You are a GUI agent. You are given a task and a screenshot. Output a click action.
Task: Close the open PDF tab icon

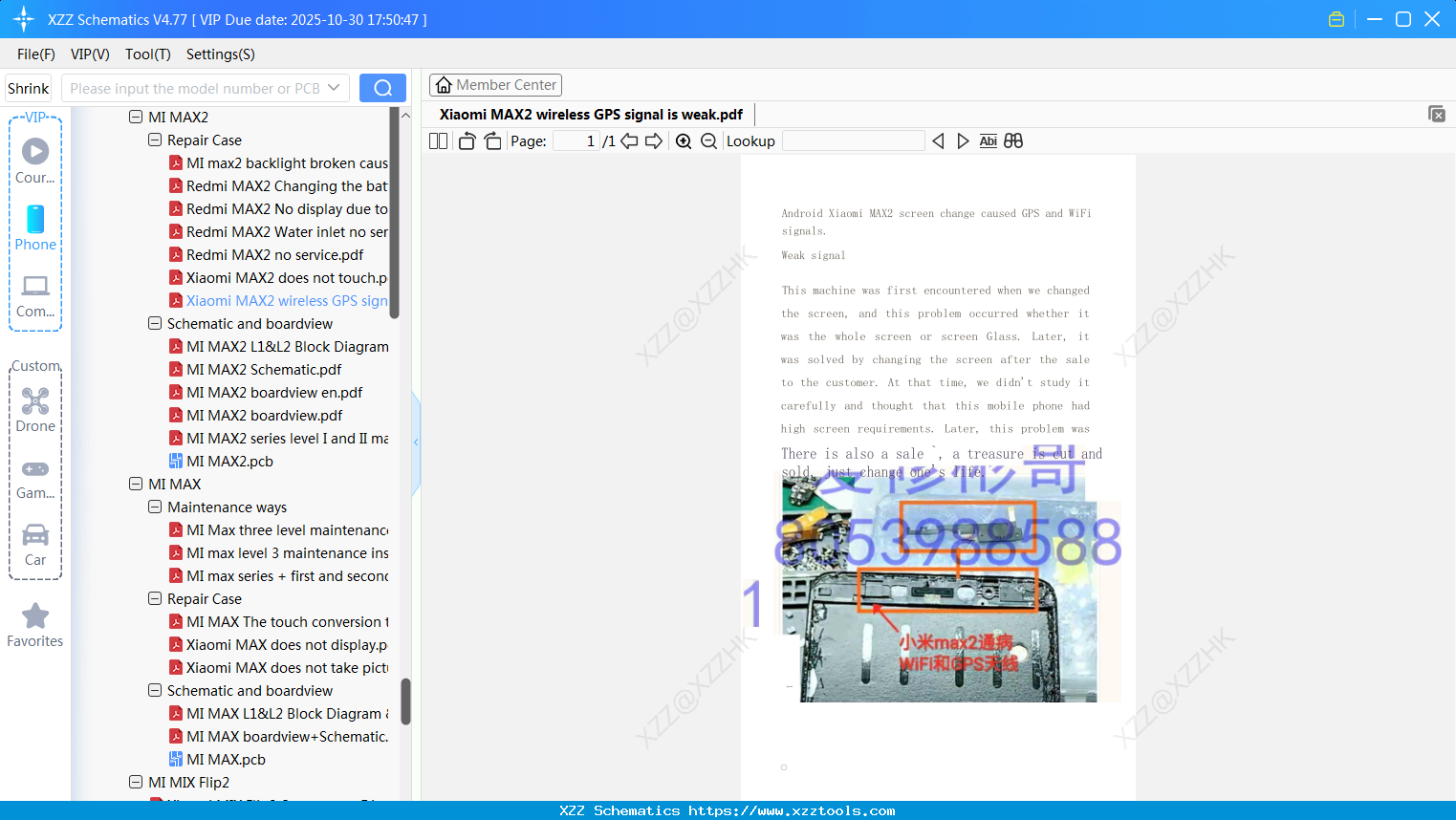1437,114
